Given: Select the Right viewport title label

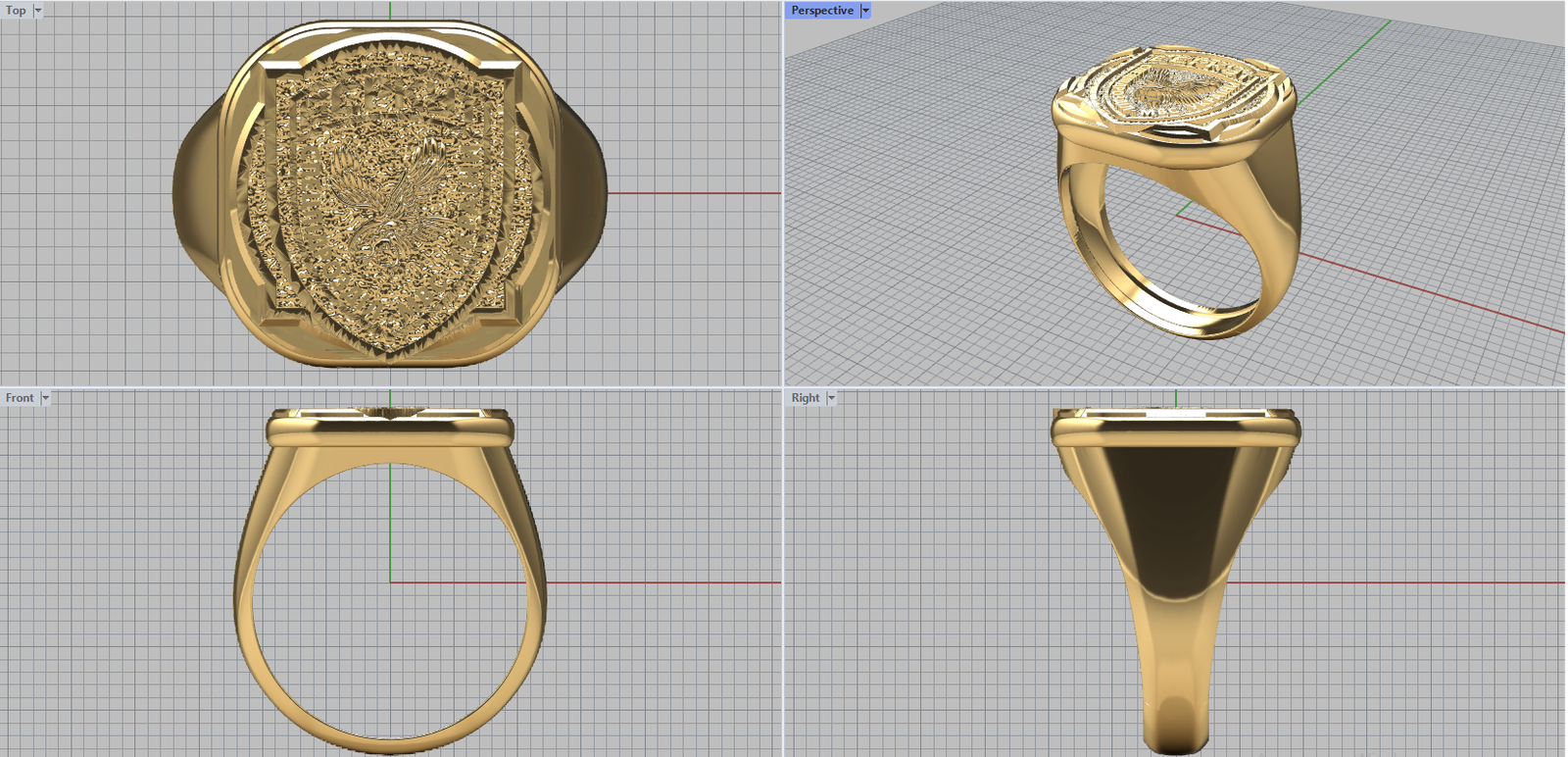Looking at the screenshot, I should coord(805,398).
